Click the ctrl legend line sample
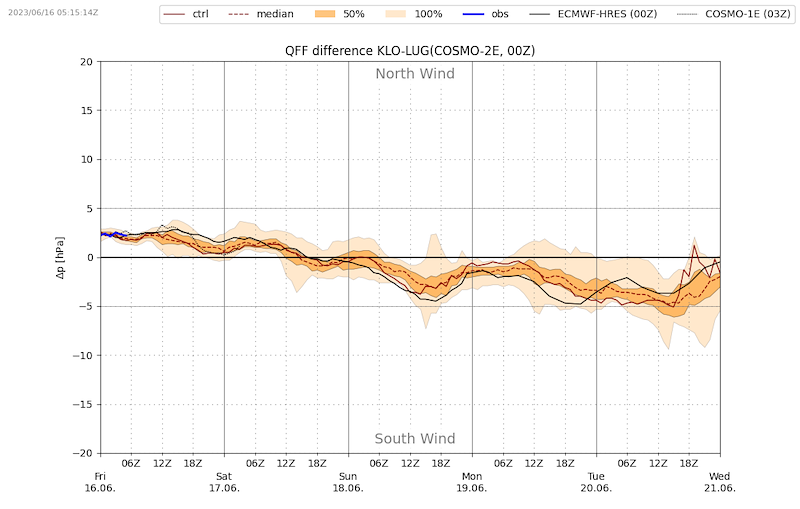Screen dimensions: 800x509 point(174,14)
